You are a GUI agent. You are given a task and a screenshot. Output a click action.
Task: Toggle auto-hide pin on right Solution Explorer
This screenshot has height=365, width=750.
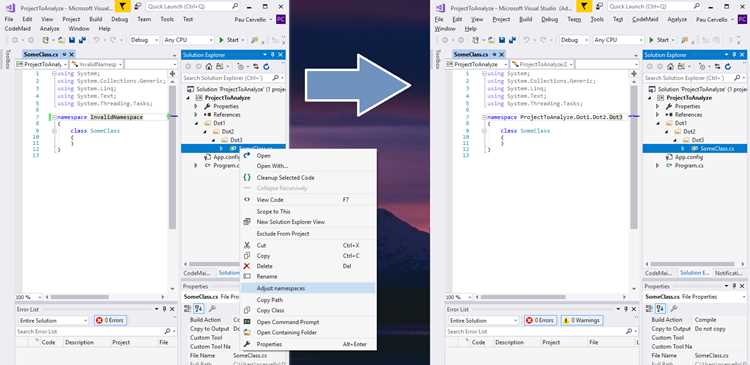[735, 55]
